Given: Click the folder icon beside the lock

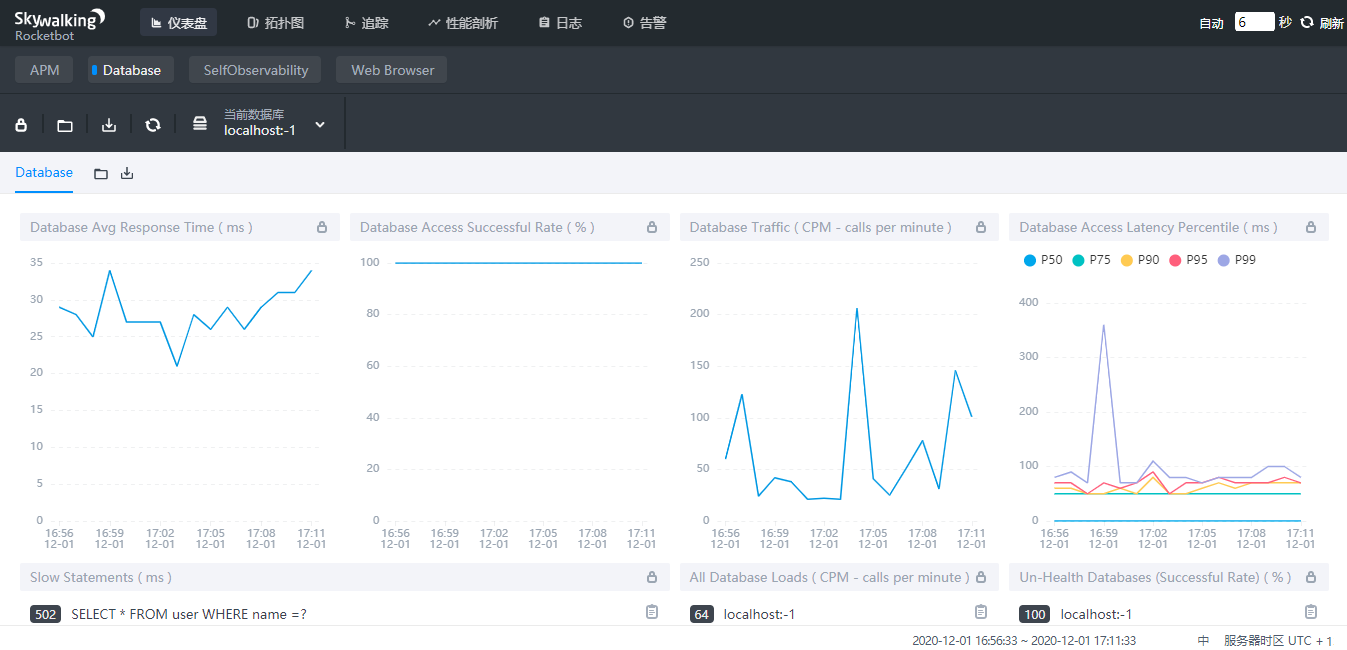Looking at the screenshot, I should click(65, 125).
